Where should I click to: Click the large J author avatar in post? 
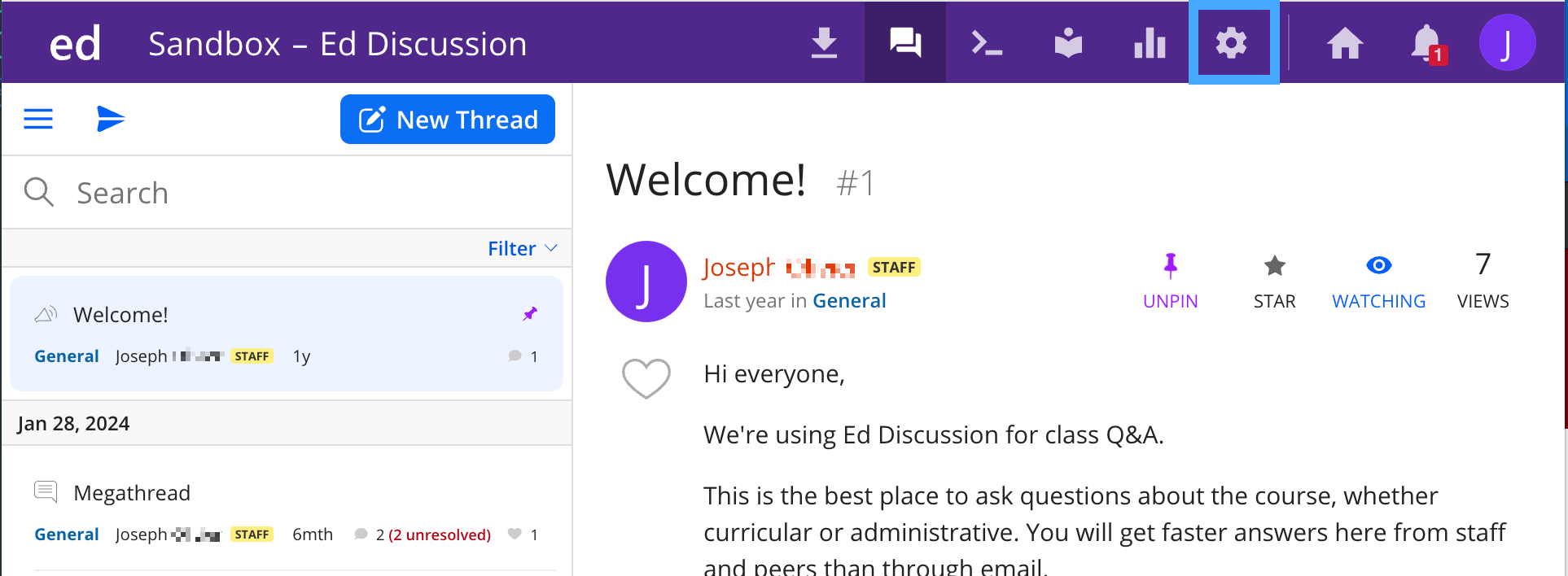646,281
